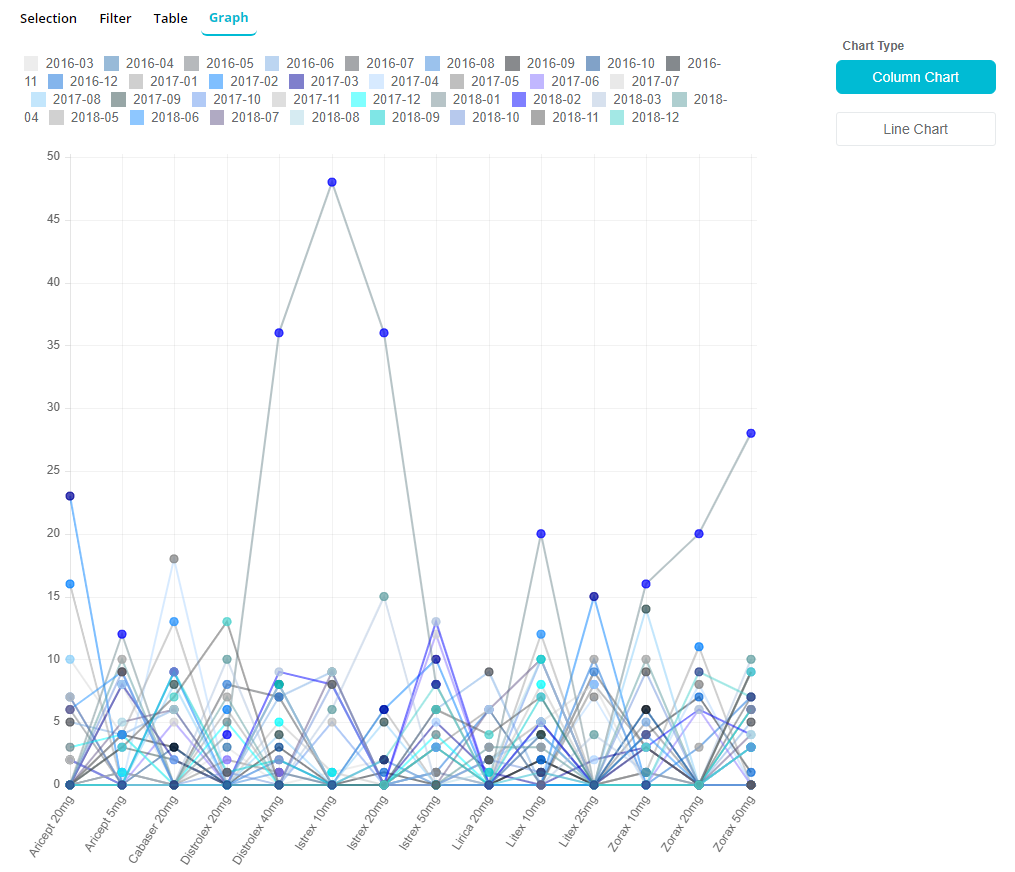Viewport: 1015px width, 872px height.
Task: Open the Filter tab
Action: click(x=115, y=18)
